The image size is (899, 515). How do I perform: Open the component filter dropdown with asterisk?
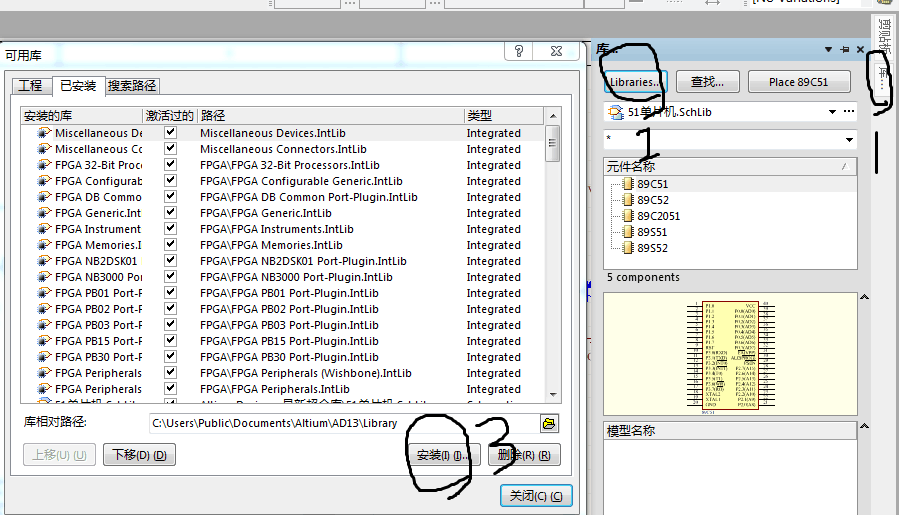[849, 140]
